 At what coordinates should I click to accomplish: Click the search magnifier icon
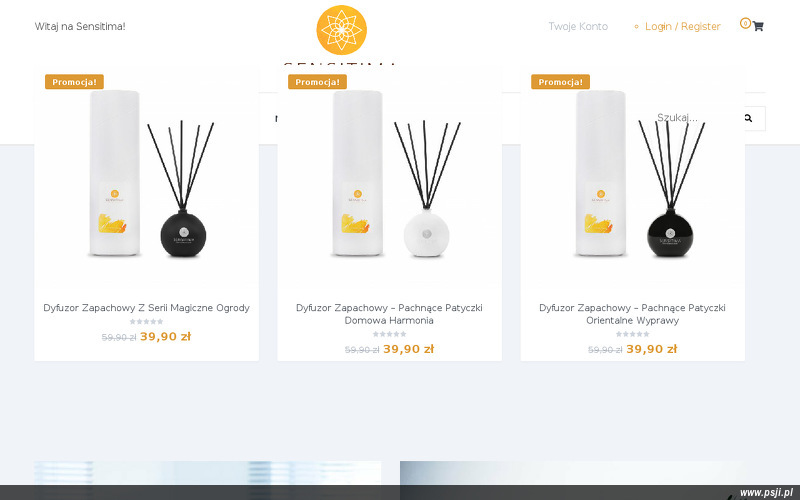click(748, 118)
